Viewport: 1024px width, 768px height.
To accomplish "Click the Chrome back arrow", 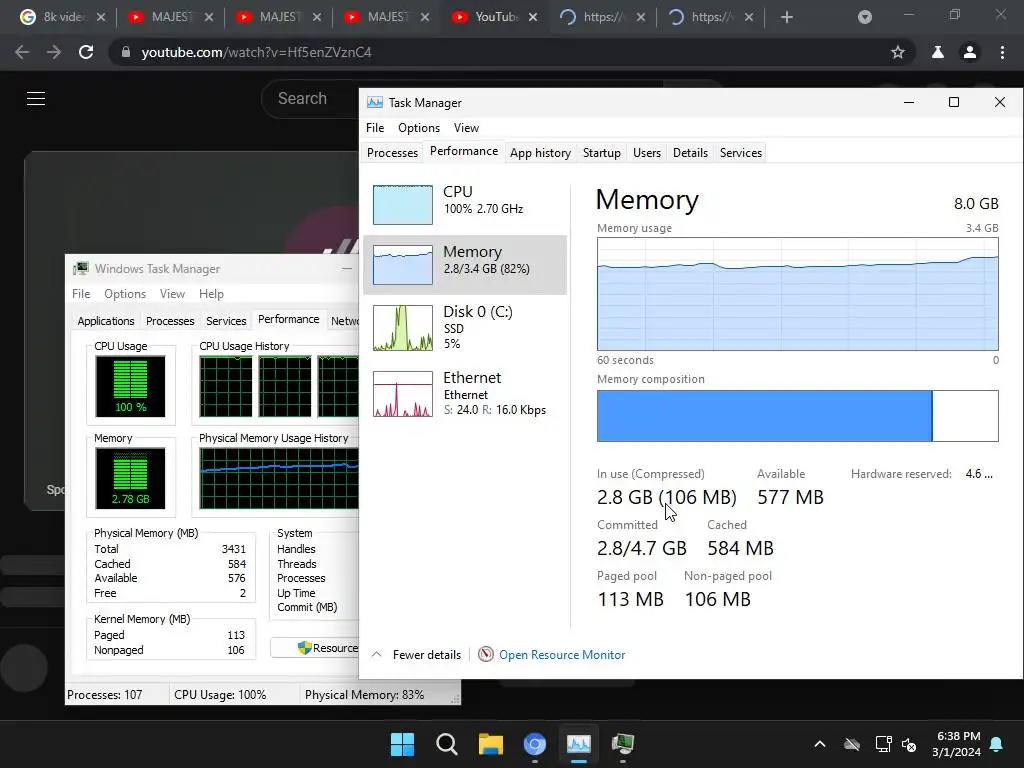I will [x=22, y=52].
